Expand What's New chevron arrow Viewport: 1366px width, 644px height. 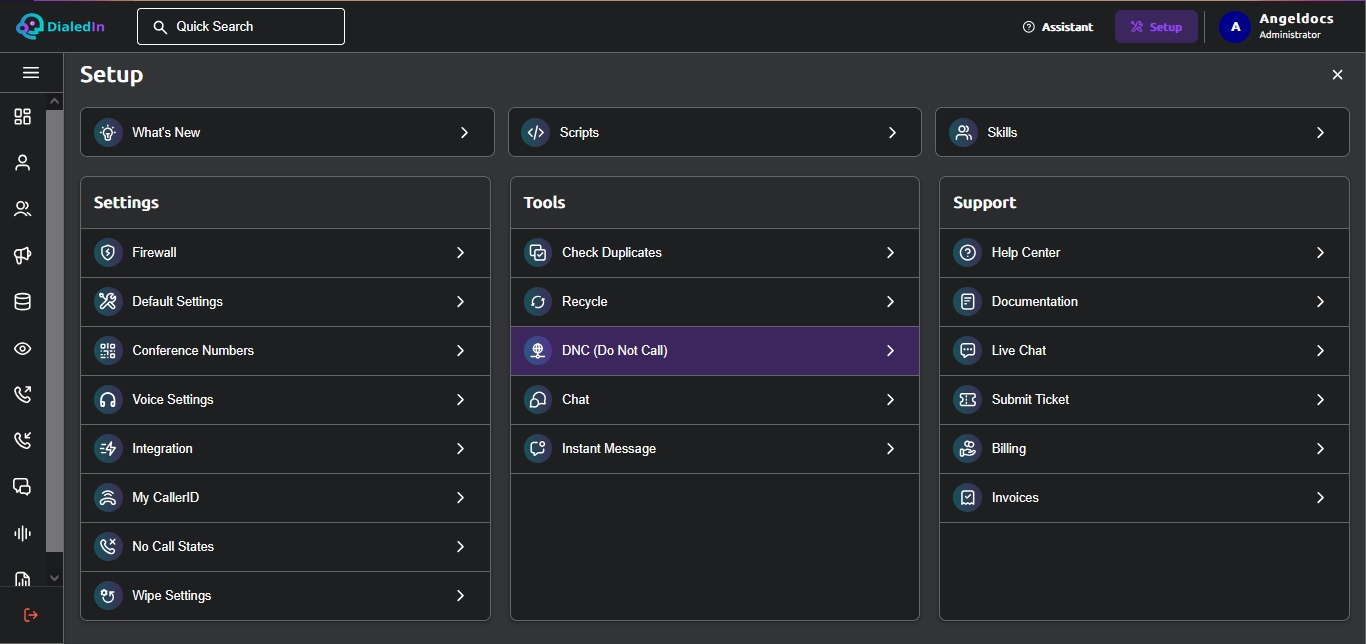point(465,133)
